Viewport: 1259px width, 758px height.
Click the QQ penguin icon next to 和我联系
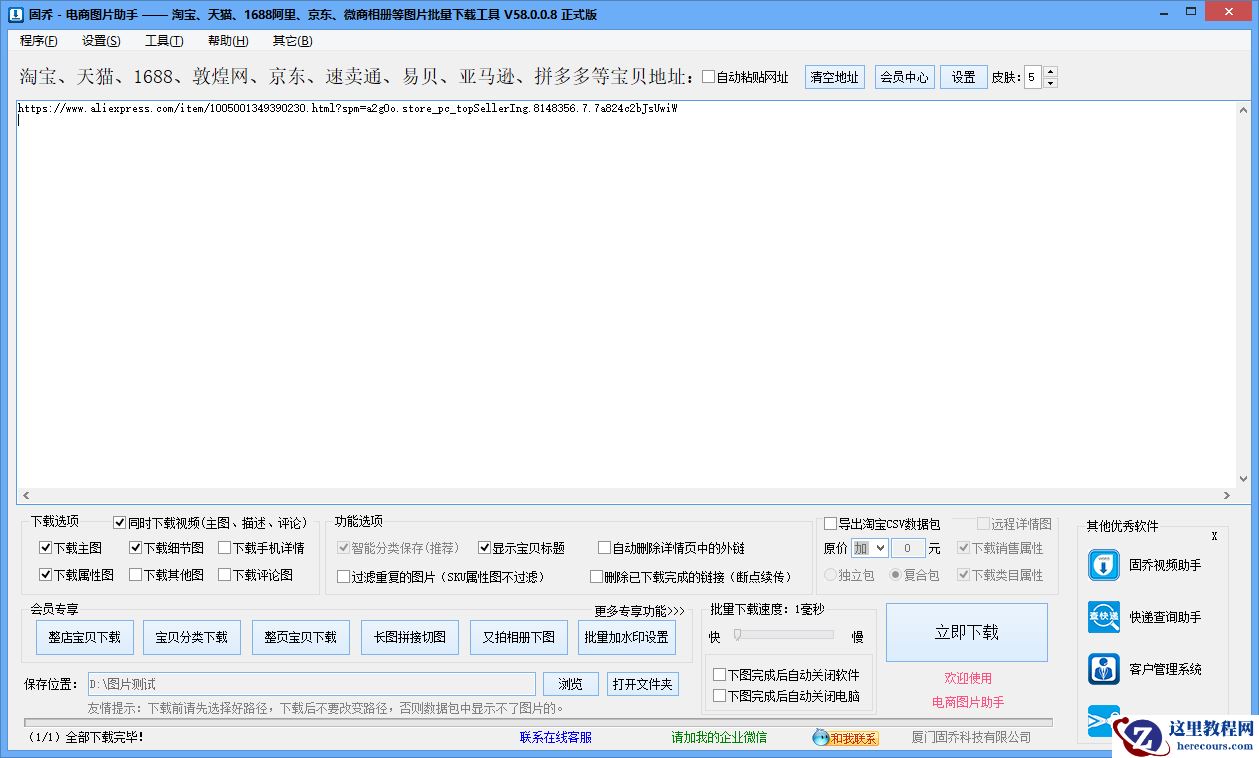823,738
